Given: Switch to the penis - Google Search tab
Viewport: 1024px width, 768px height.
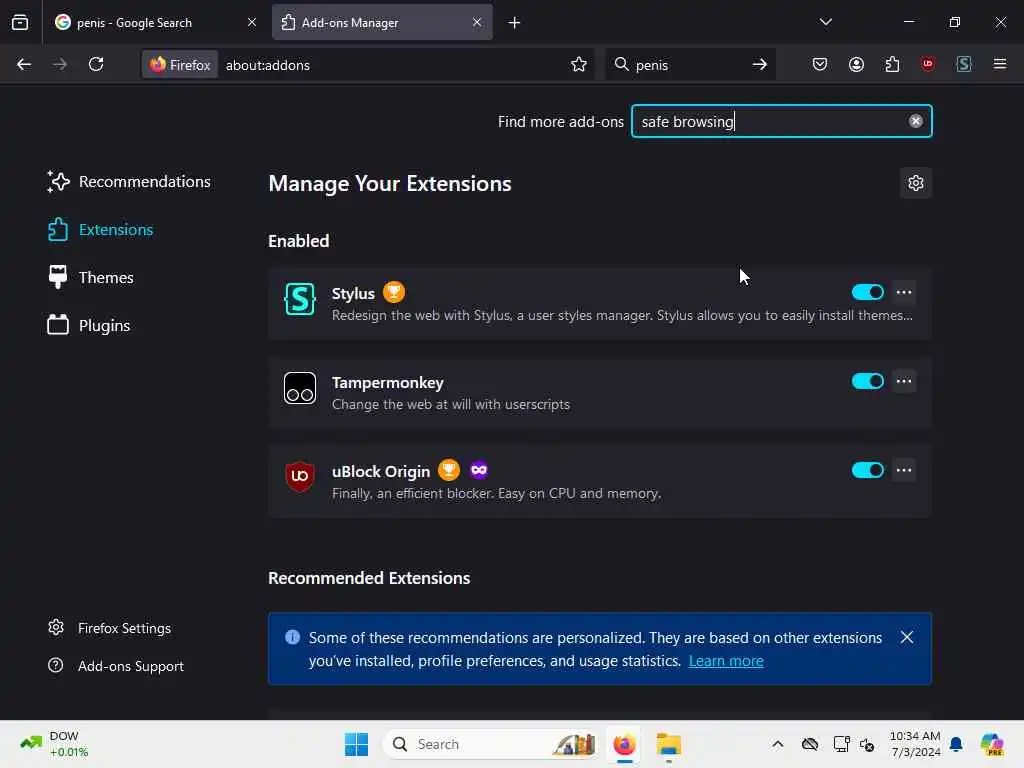Looking at the screenshot, I should (155, 23).
